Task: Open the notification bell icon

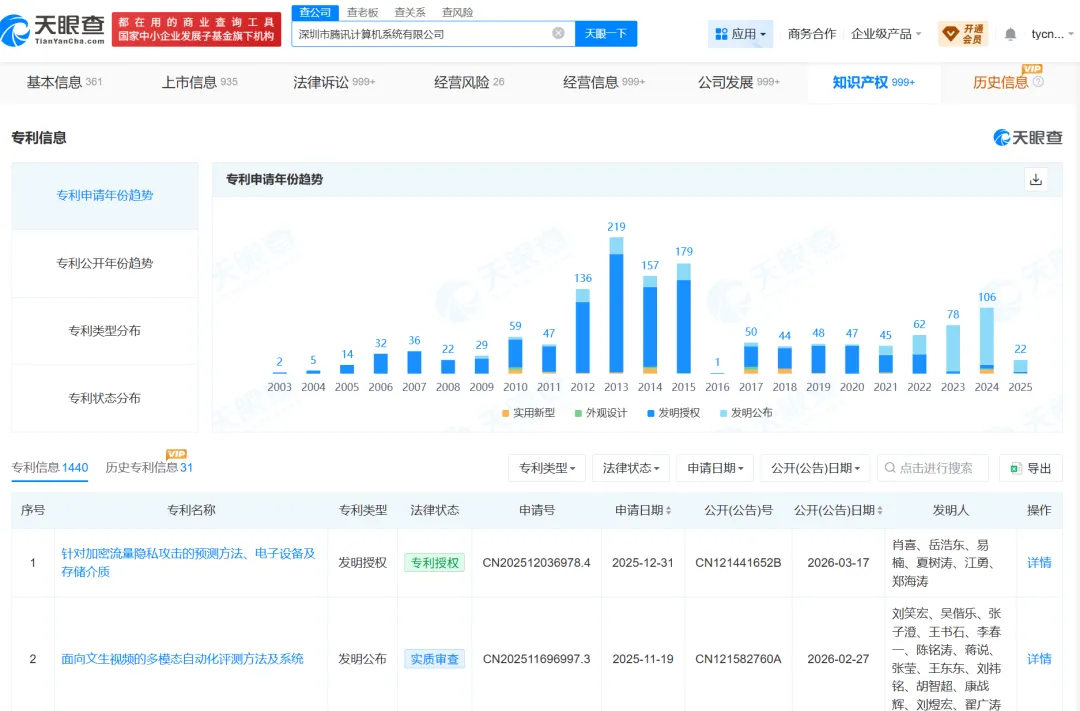Action: tap(1010, 34)
